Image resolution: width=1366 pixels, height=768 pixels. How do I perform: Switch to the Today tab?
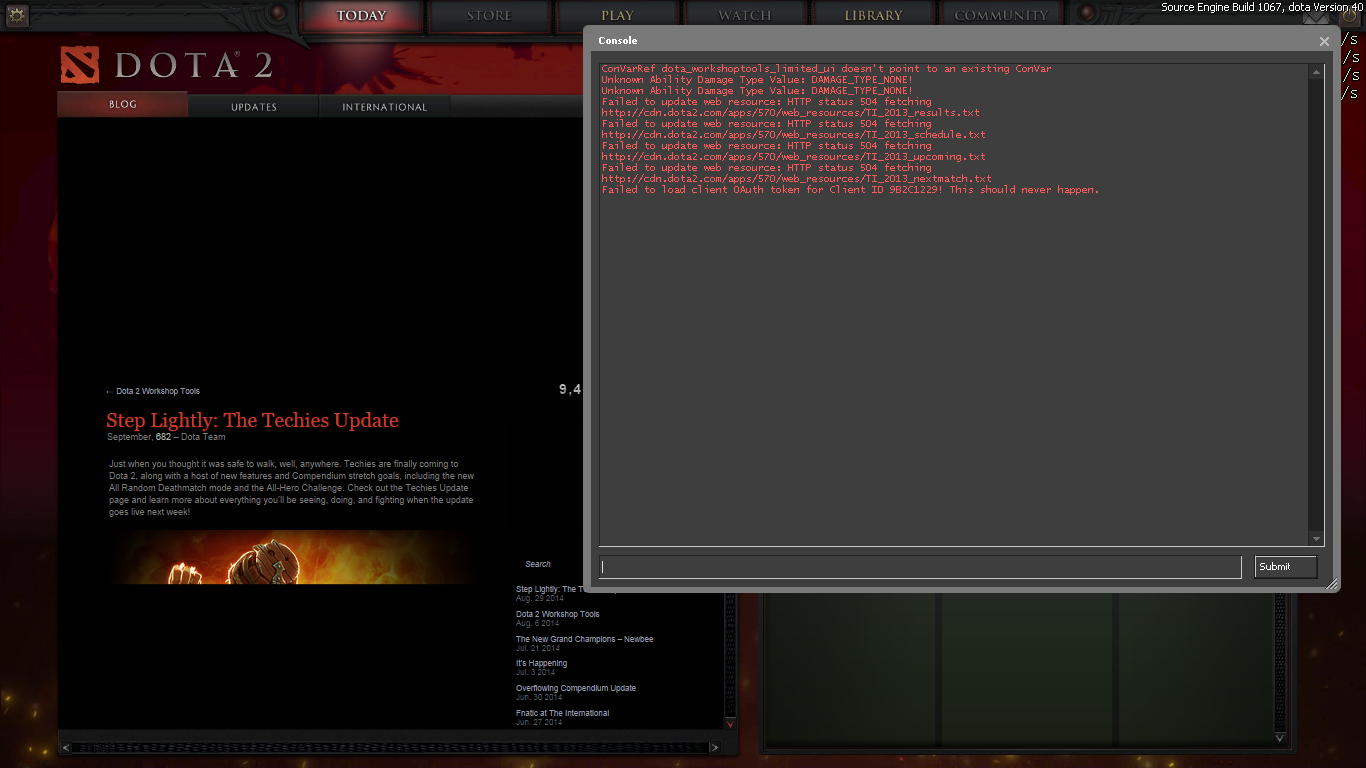click(x=361, y=16)
